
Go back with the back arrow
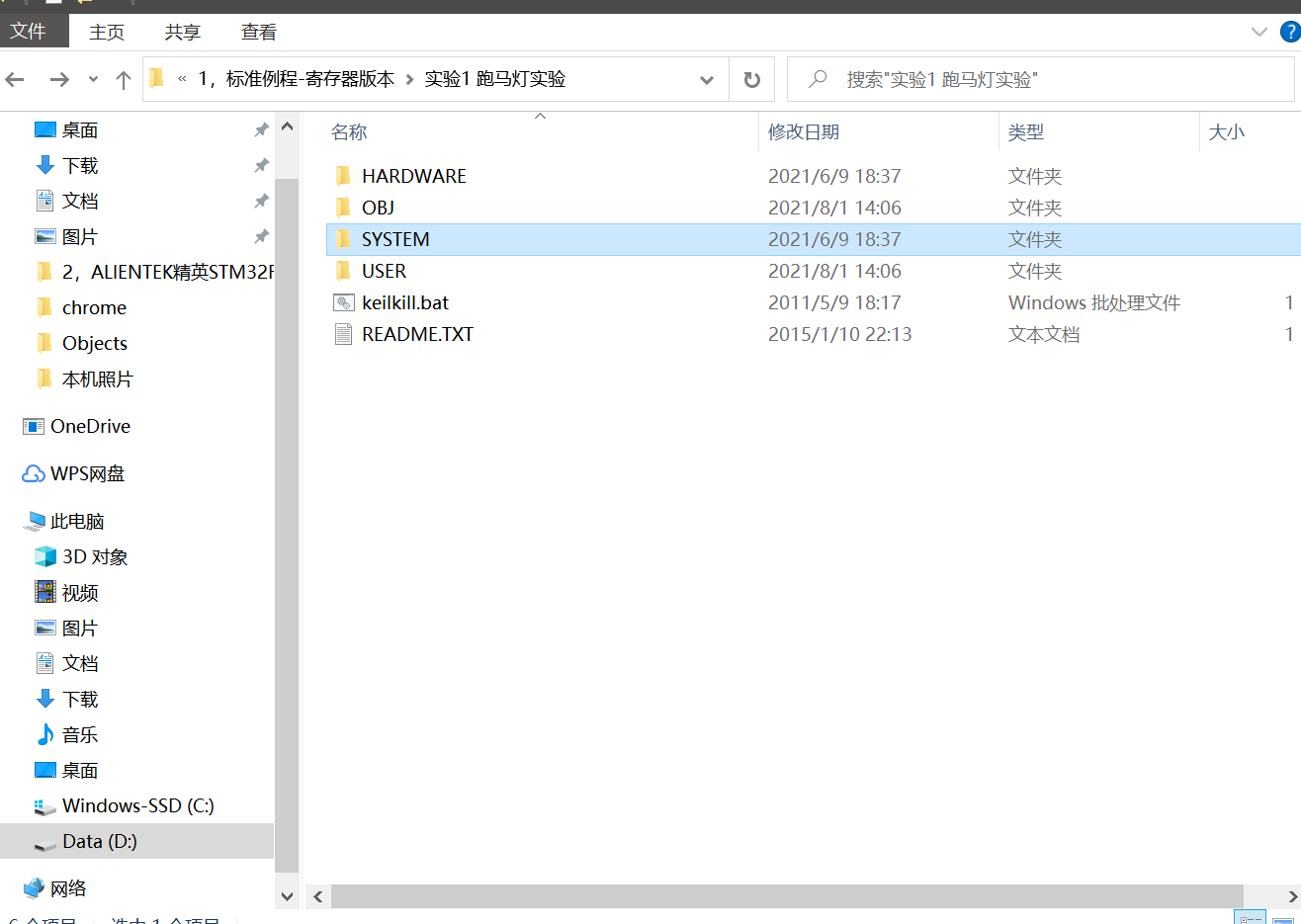tap(15, 79)
